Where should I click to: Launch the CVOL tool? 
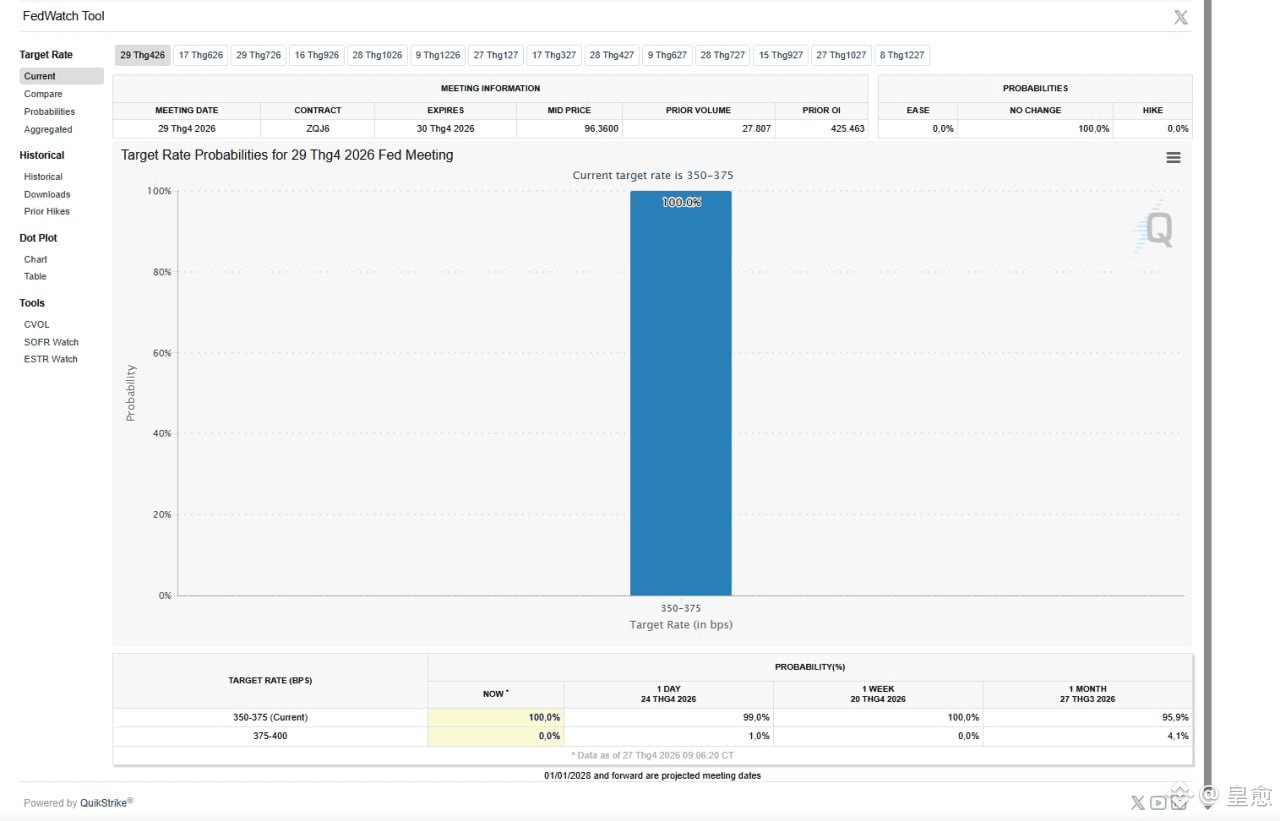37,325
